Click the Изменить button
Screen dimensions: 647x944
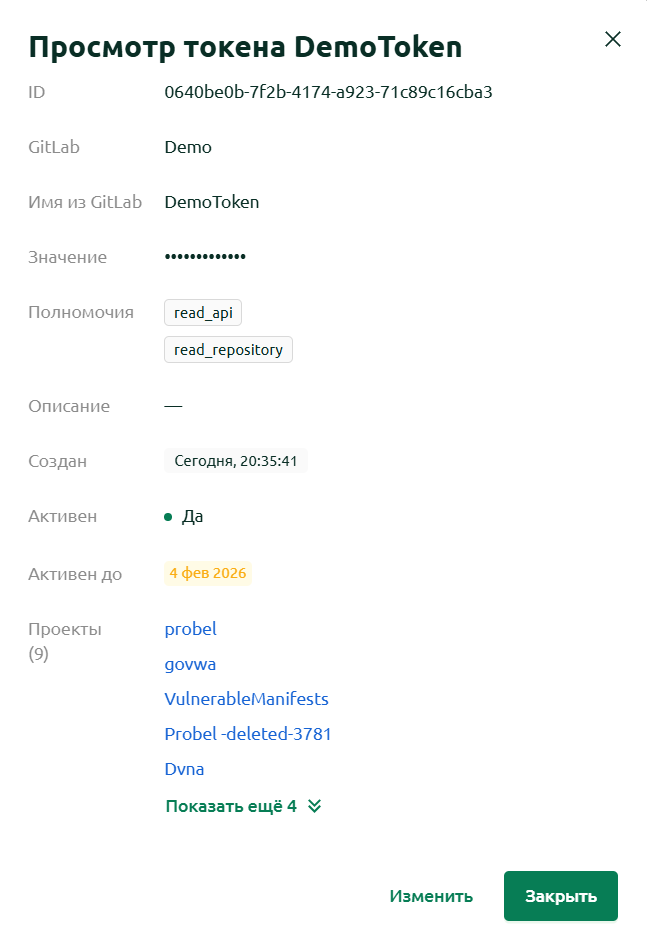(x=431, y=896)
